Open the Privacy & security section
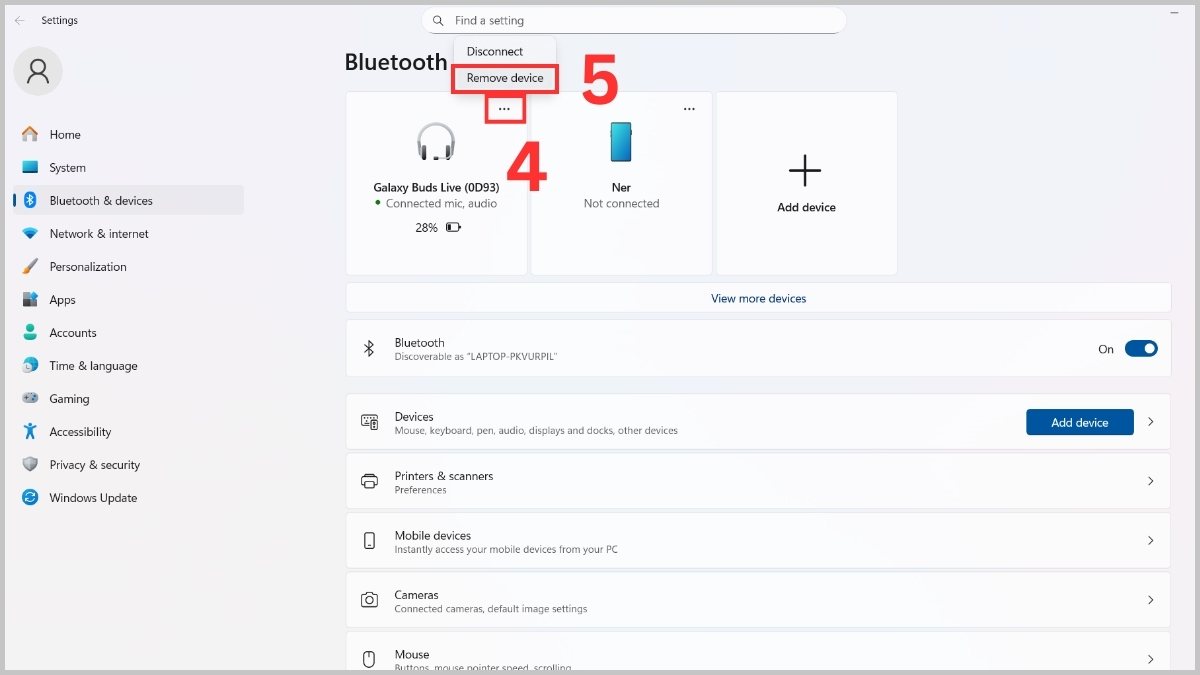Screen dimensions: 1200x675 (129, 464)
